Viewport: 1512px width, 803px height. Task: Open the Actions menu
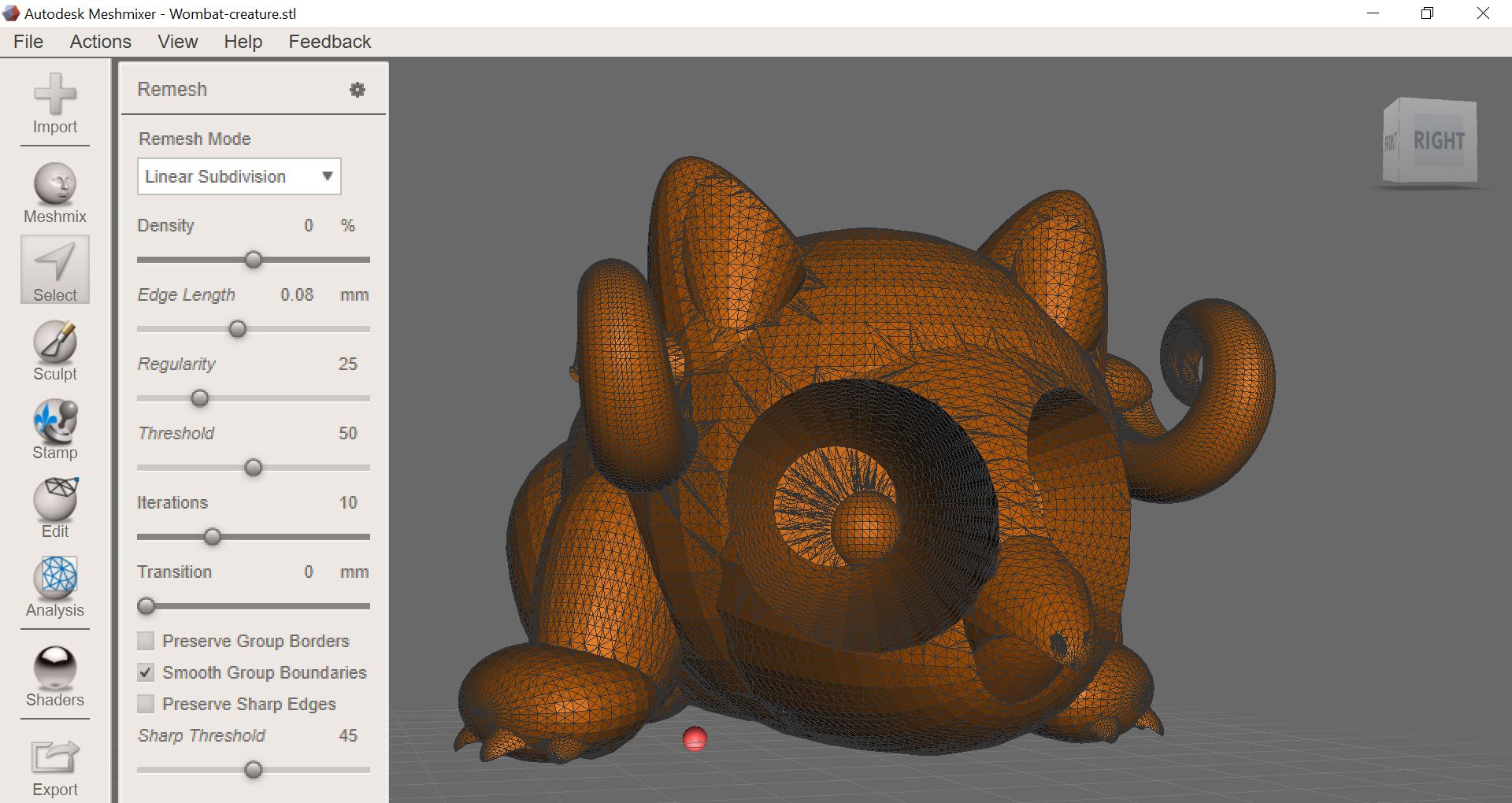click(x=100, y=41)
